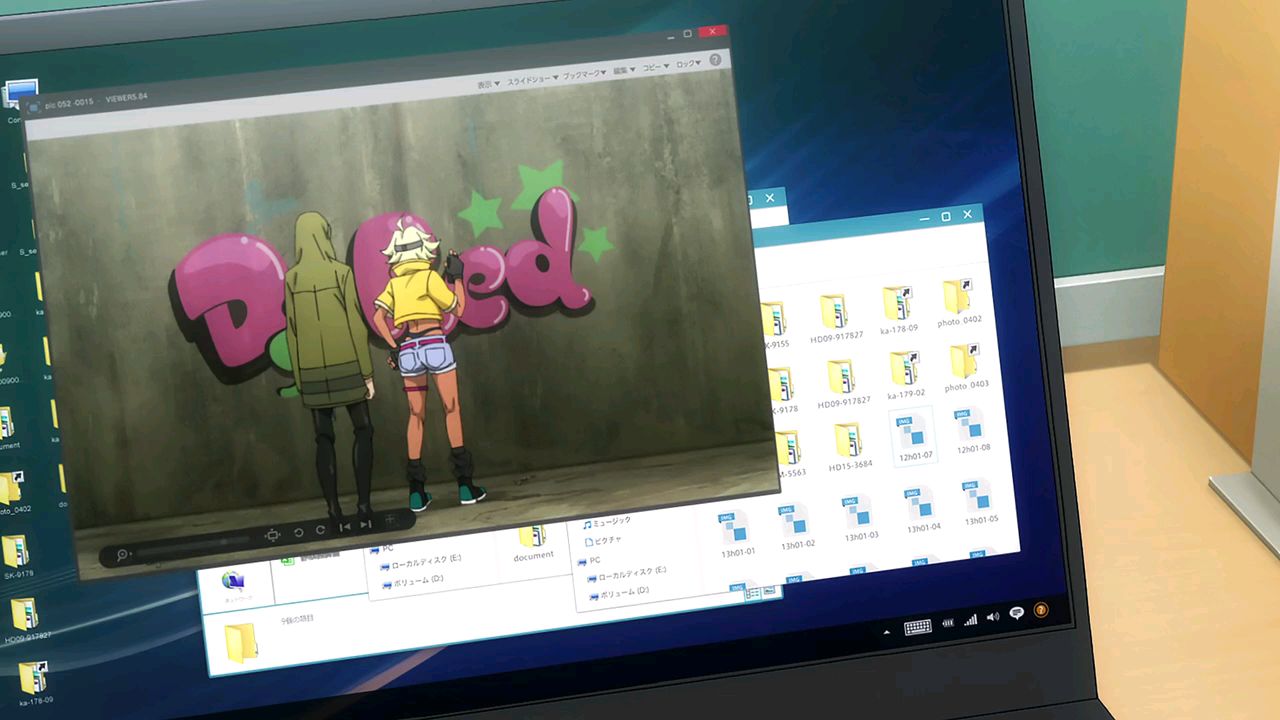
Task: Click the zoom magnifier icon in viewer bar
Action: [122, 555]
